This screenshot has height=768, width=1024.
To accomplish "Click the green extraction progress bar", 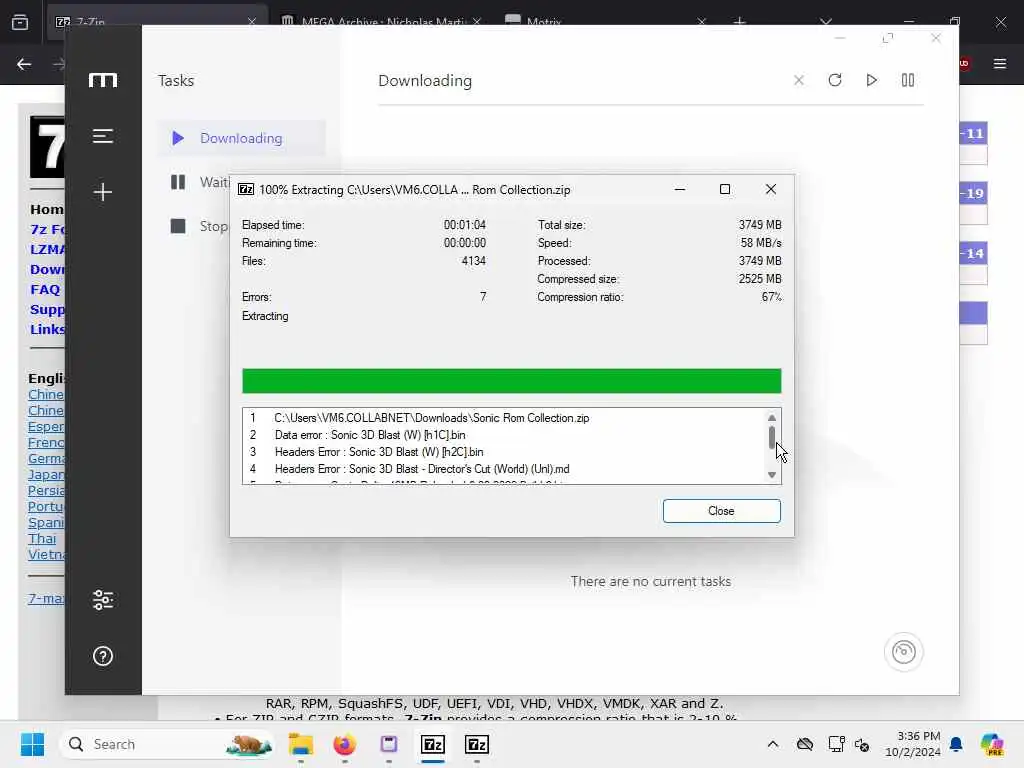I will [x=511, y=381].
